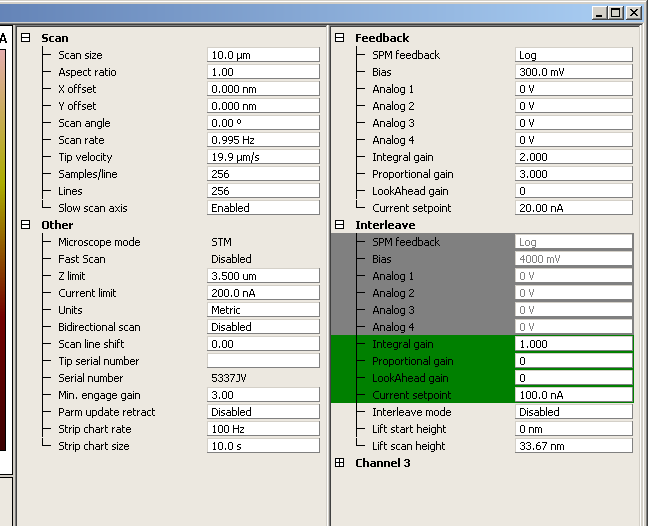The image size is (648, 526).
Task: Collapse the Scan parameter group
Action: point(26,38)
